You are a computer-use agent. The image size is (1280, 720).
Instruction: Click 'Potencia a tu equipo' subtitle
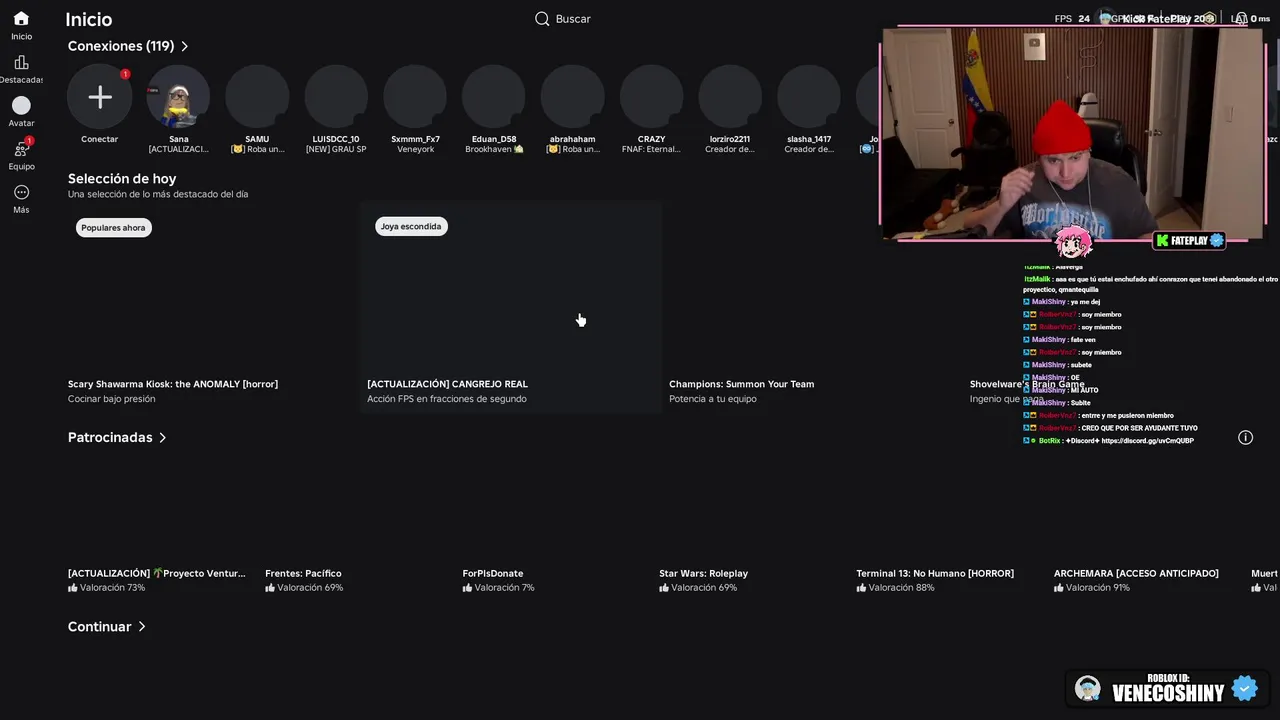coord(713,399)
